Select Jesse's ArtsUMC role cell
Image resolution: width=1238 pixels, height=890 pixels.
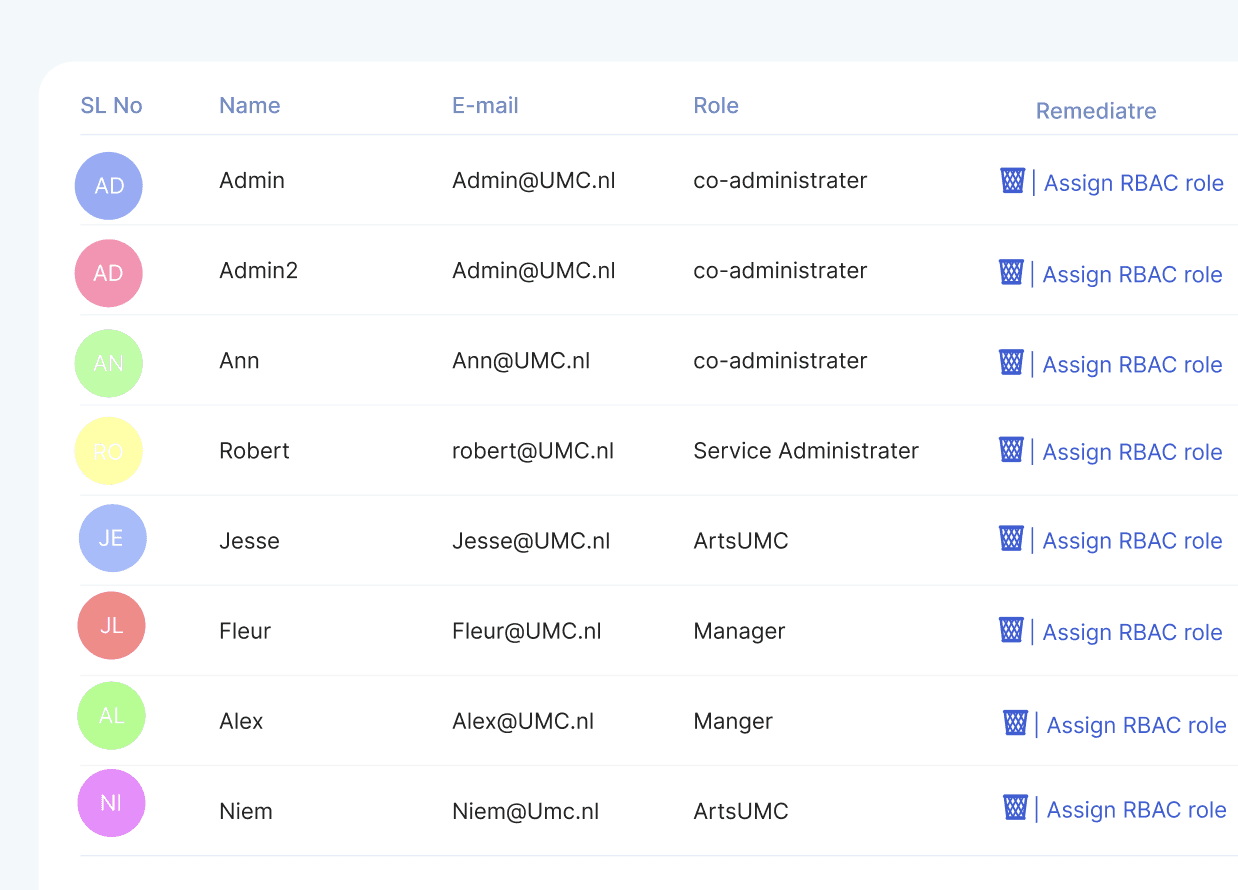click(741, 541)
